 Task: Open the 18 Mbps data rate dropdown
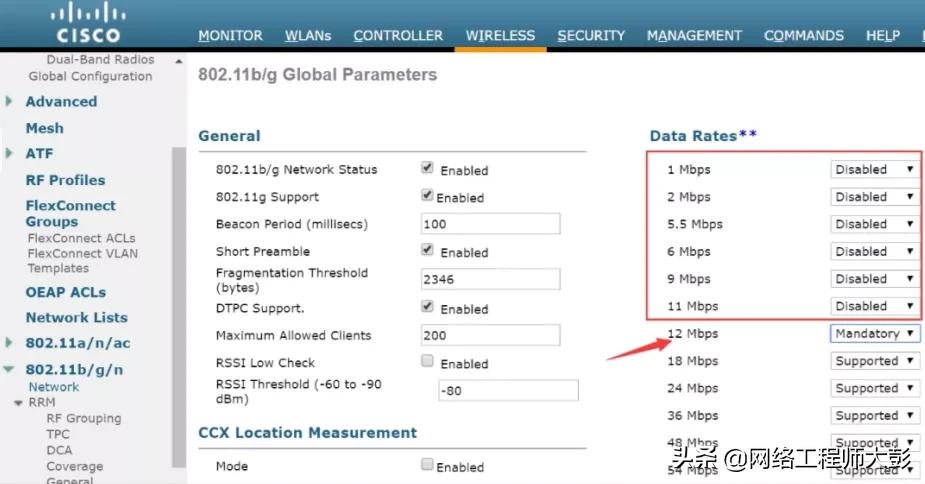click(x=875, y=361)
